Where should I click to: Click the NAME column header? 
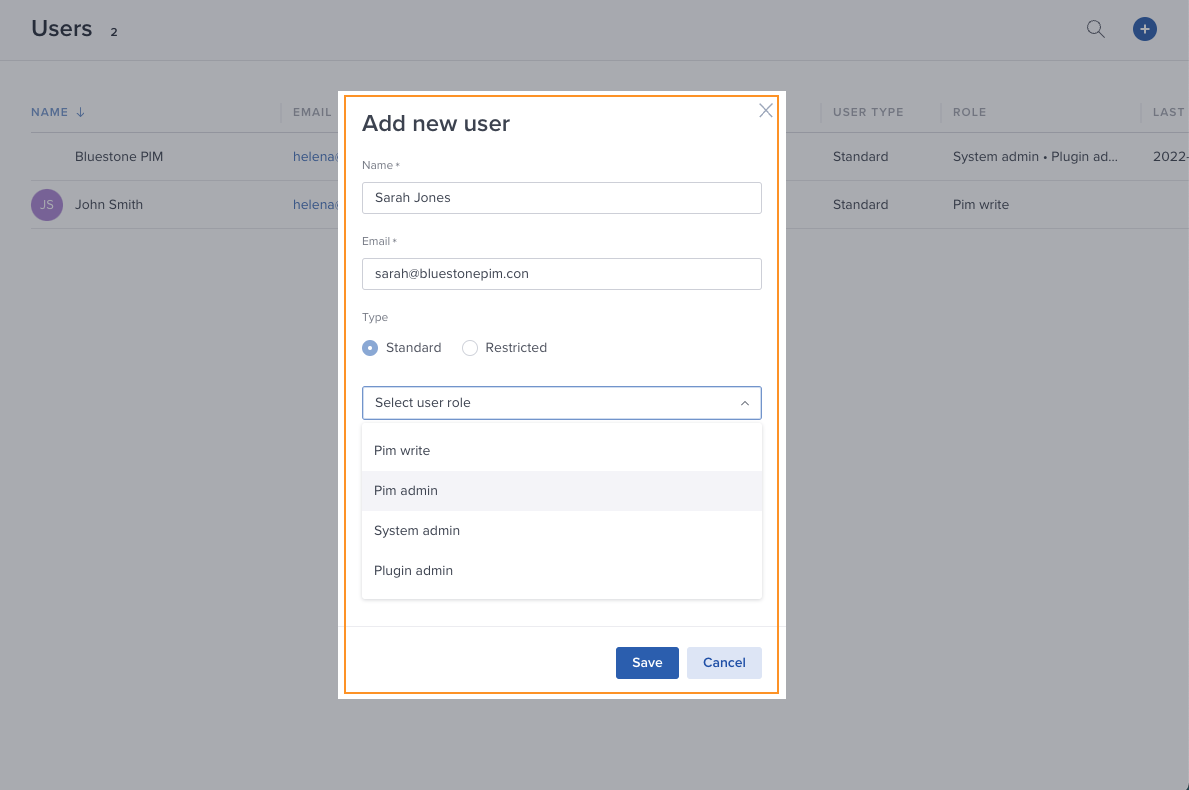click(49, 112)
